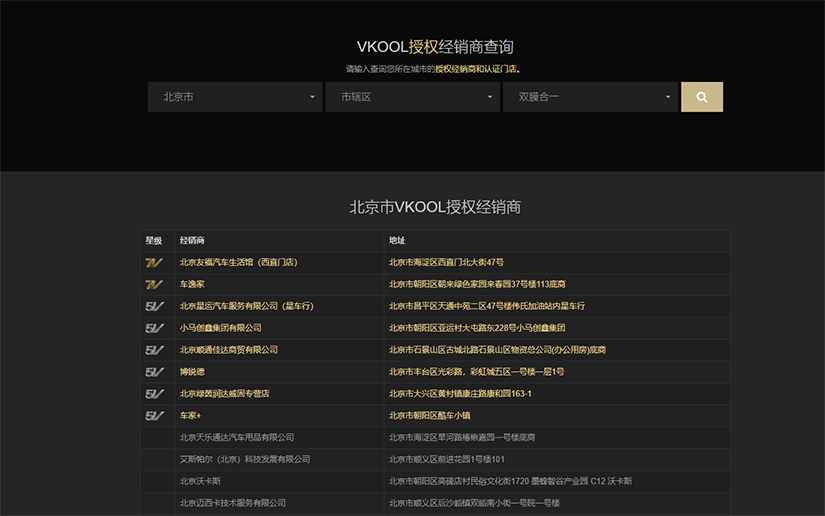Click the 7V star badge beside 车逸家
This screenshot has height=516, width=825.
tap(154, 285)
